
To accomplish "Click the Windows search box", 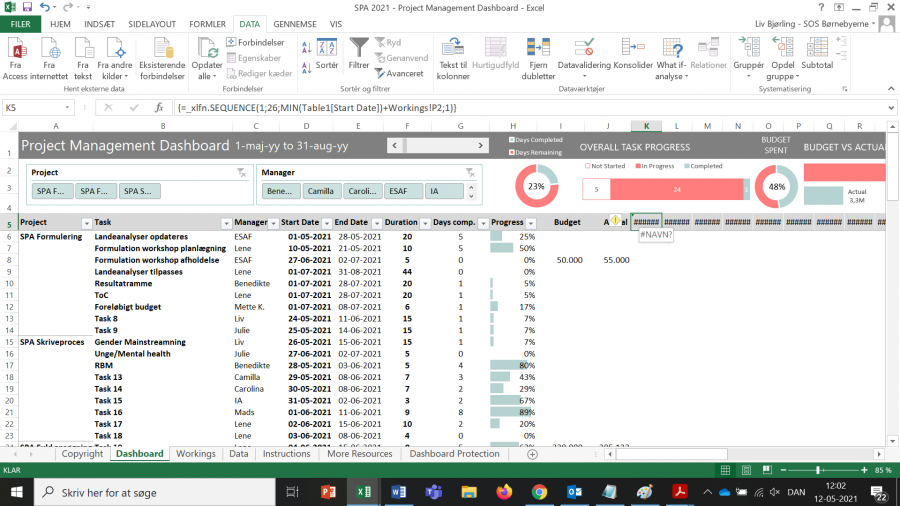I will click(155, 492).
